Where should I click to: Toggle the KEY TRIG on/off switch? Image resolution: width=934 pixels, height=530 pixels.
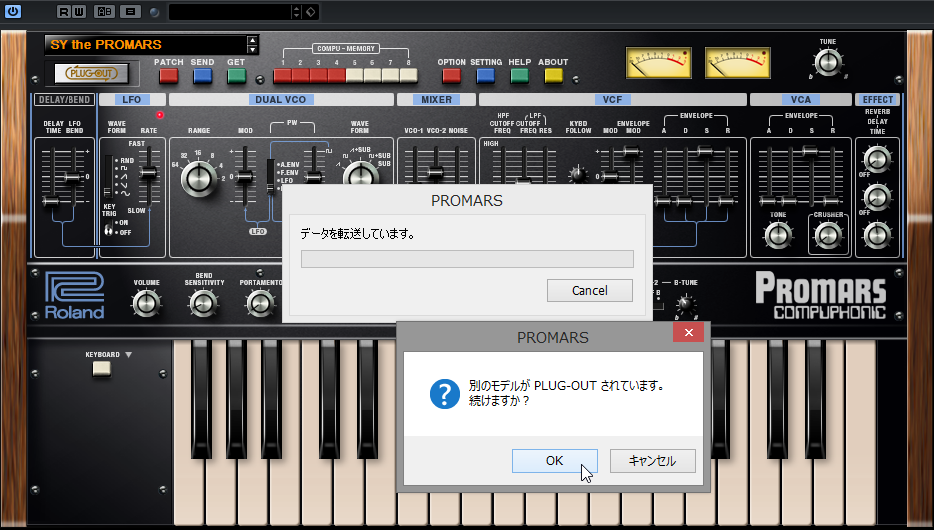[x=108, y=228]
